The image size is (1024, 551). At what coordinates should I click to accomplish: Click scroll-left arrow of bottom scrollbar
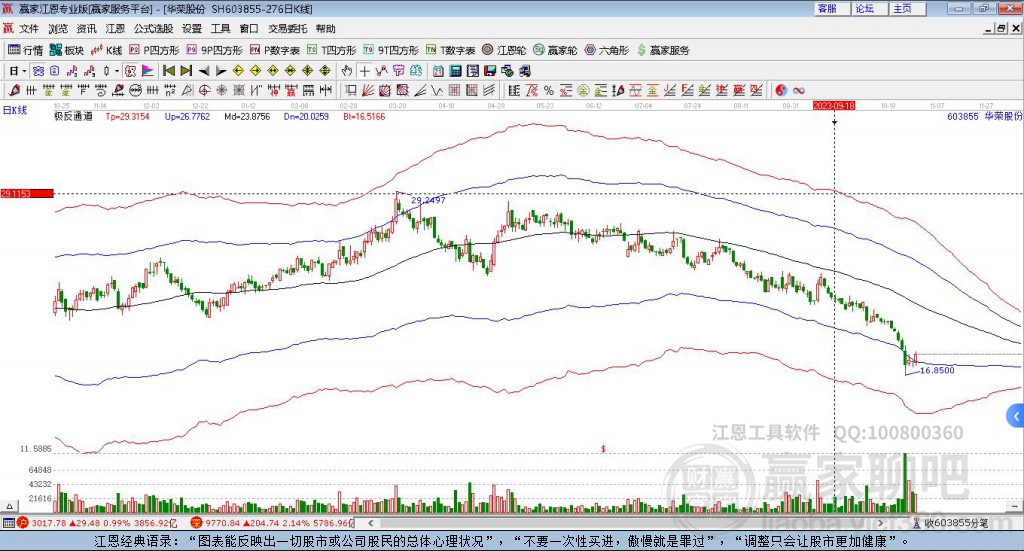point(371,523)
